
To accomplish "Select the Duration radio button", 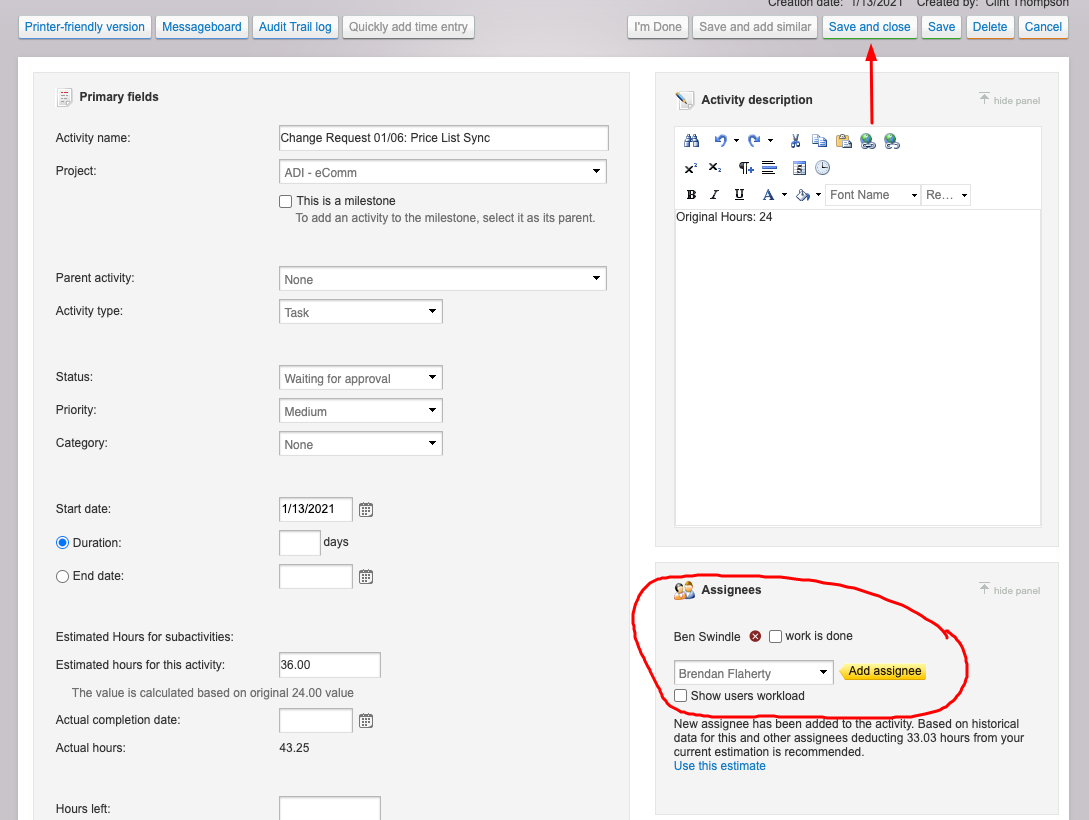I will coord(63,543).
